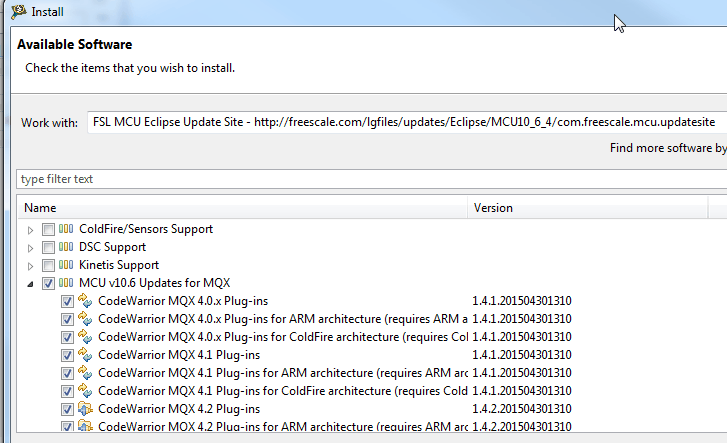Click the 'Find more software' link
The height and width of the screenshot is (443, 727).
pos(667,148)
